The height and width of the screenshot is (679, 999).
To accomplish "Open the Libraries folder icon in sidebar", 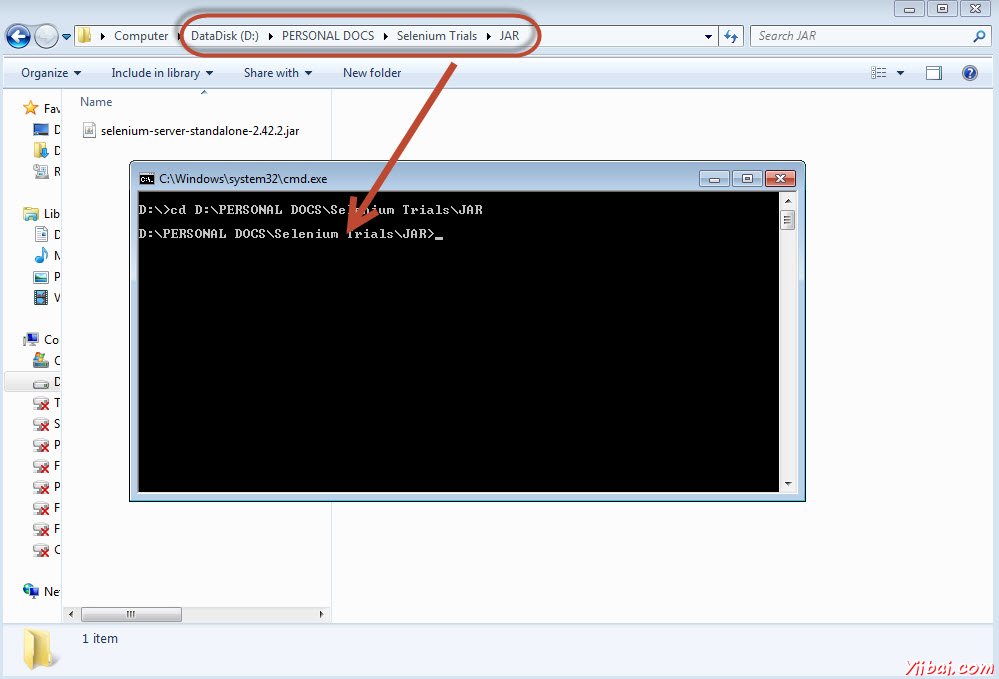I will 31,213.
